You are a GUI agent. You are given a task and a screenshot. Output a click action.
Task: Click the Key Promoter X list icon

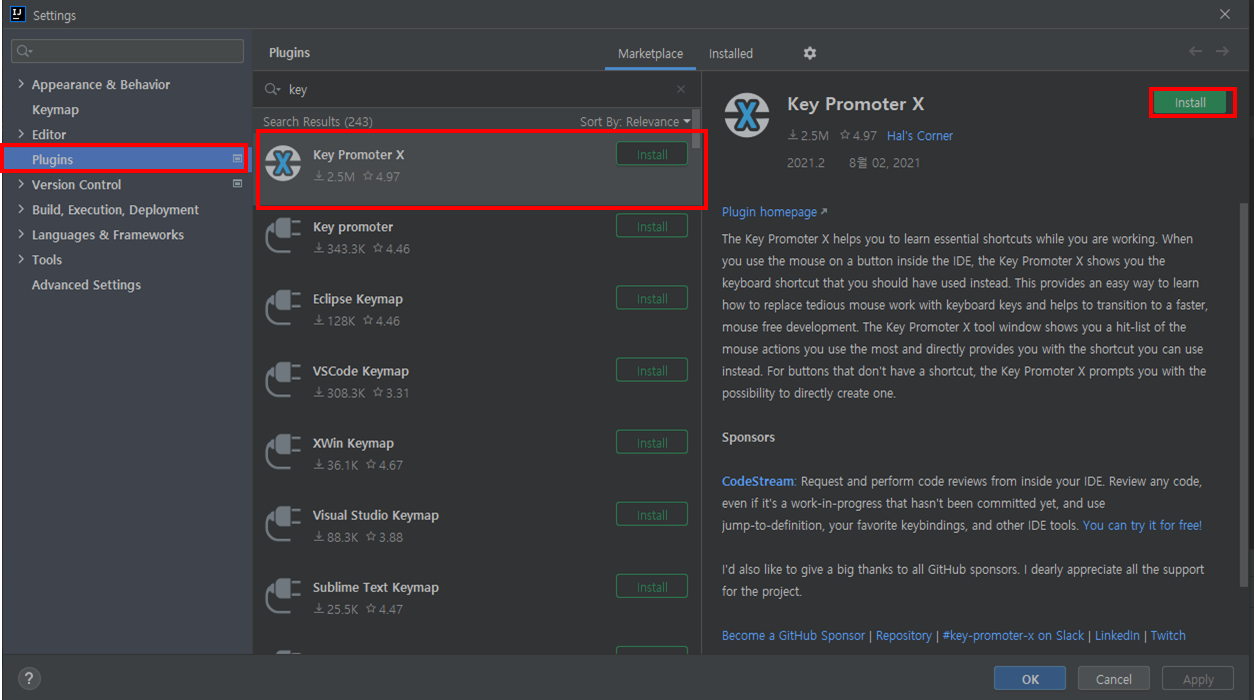point(283,164)
